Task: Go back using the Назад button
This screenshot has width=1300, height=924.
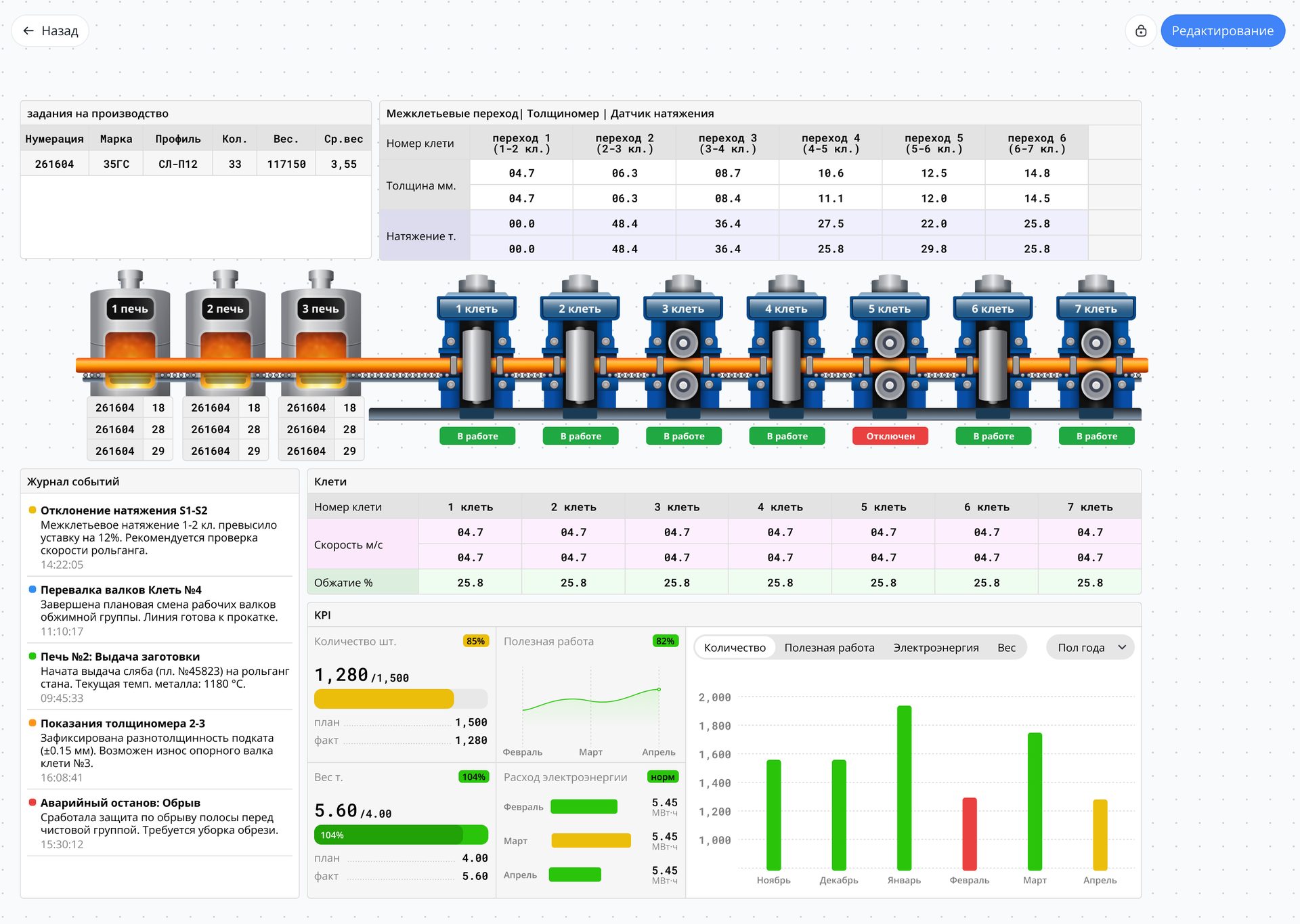Action: pyautogui.click(x=50, y=31)
